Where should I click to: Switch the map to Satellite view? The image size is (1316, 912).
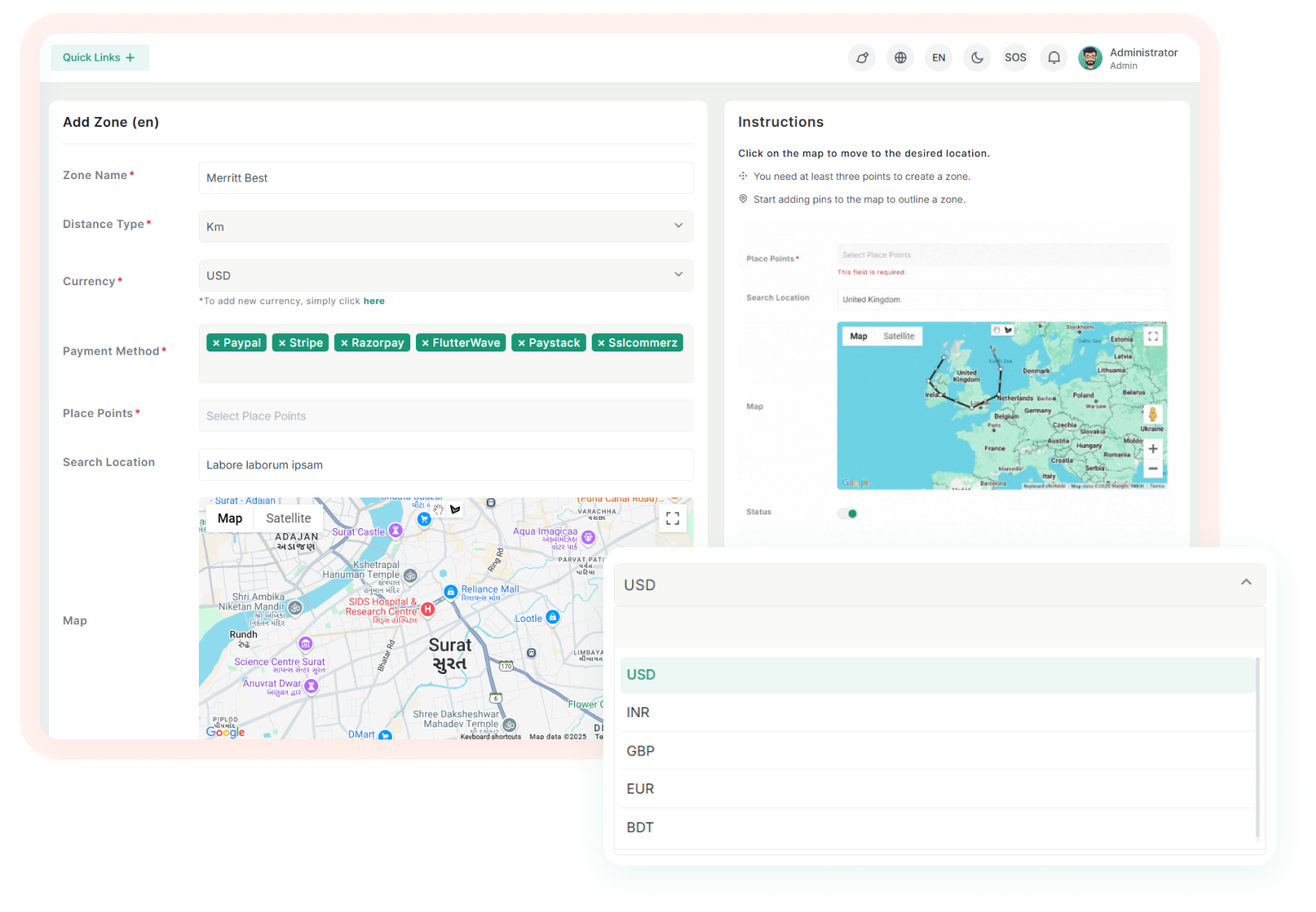coord(288,518)
